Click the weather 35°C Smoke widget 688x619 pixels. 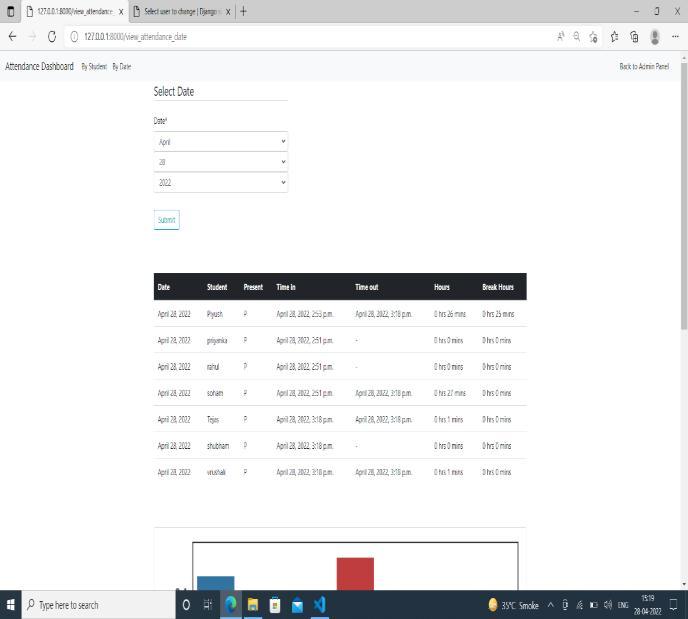[513, 605]
